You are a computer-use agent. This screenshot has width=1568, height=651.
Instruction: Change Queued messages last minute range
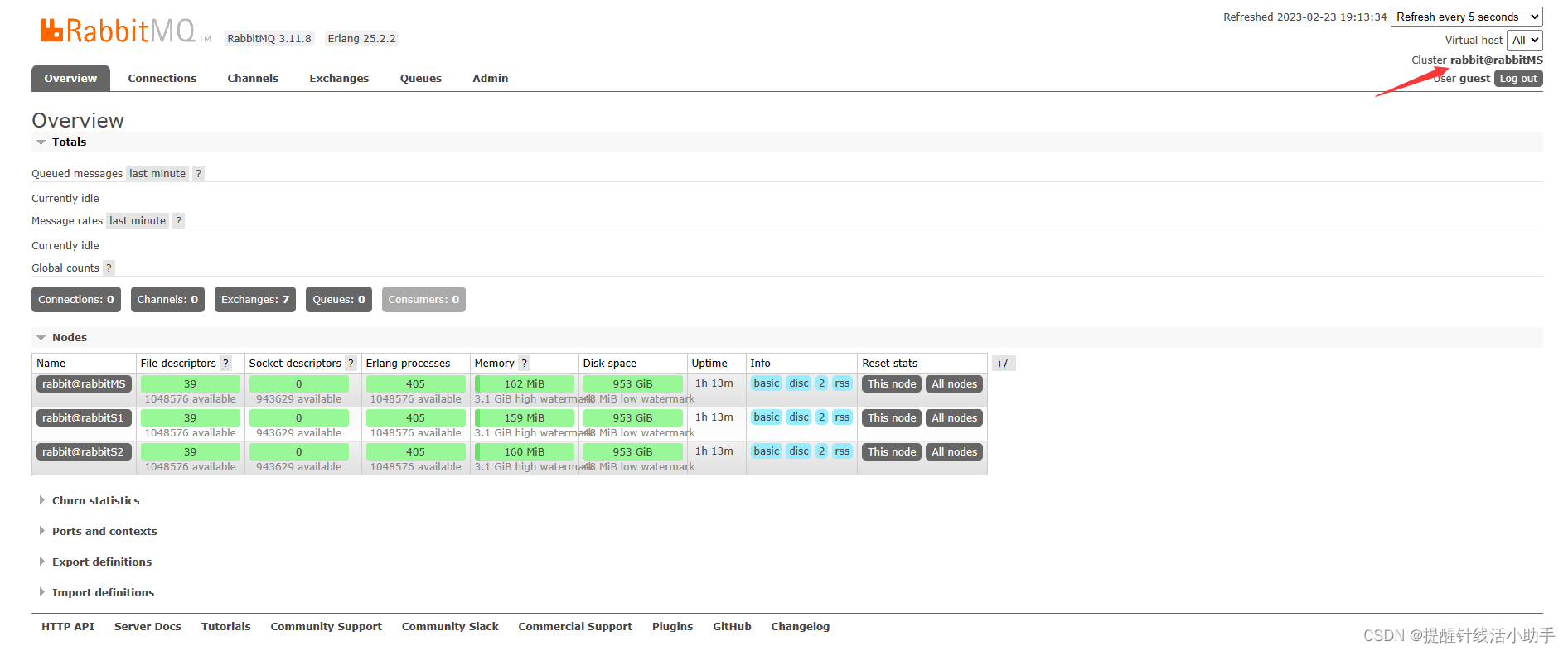tap(157, 174)
